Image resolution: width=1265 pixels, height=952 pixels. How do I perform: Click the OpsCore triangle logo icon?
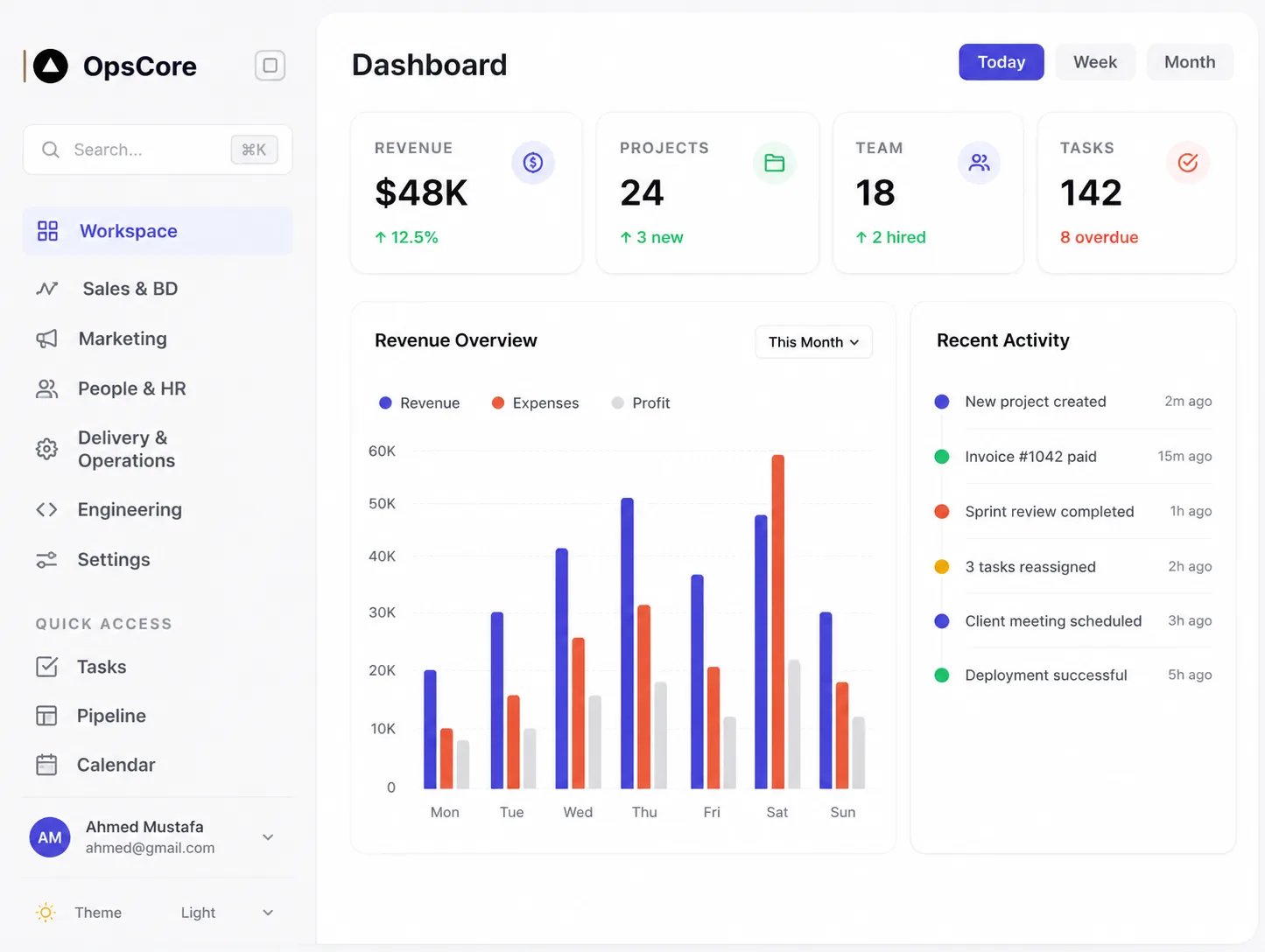coord(51,66)
